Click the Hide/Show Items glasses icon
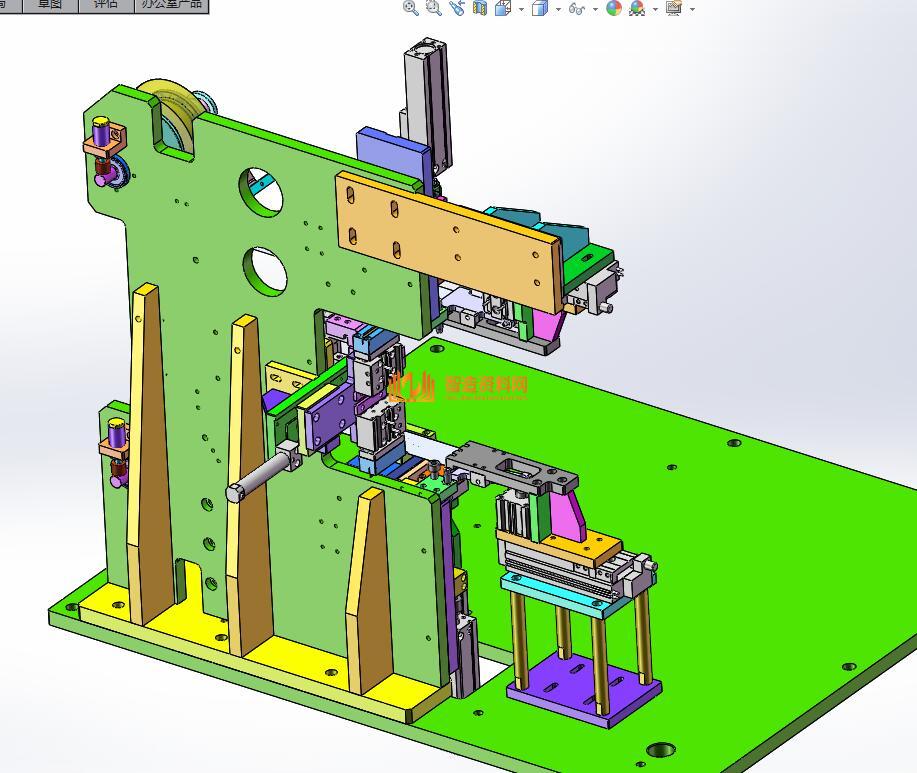Screen dimensions: 917x773 tap(576, 8)
